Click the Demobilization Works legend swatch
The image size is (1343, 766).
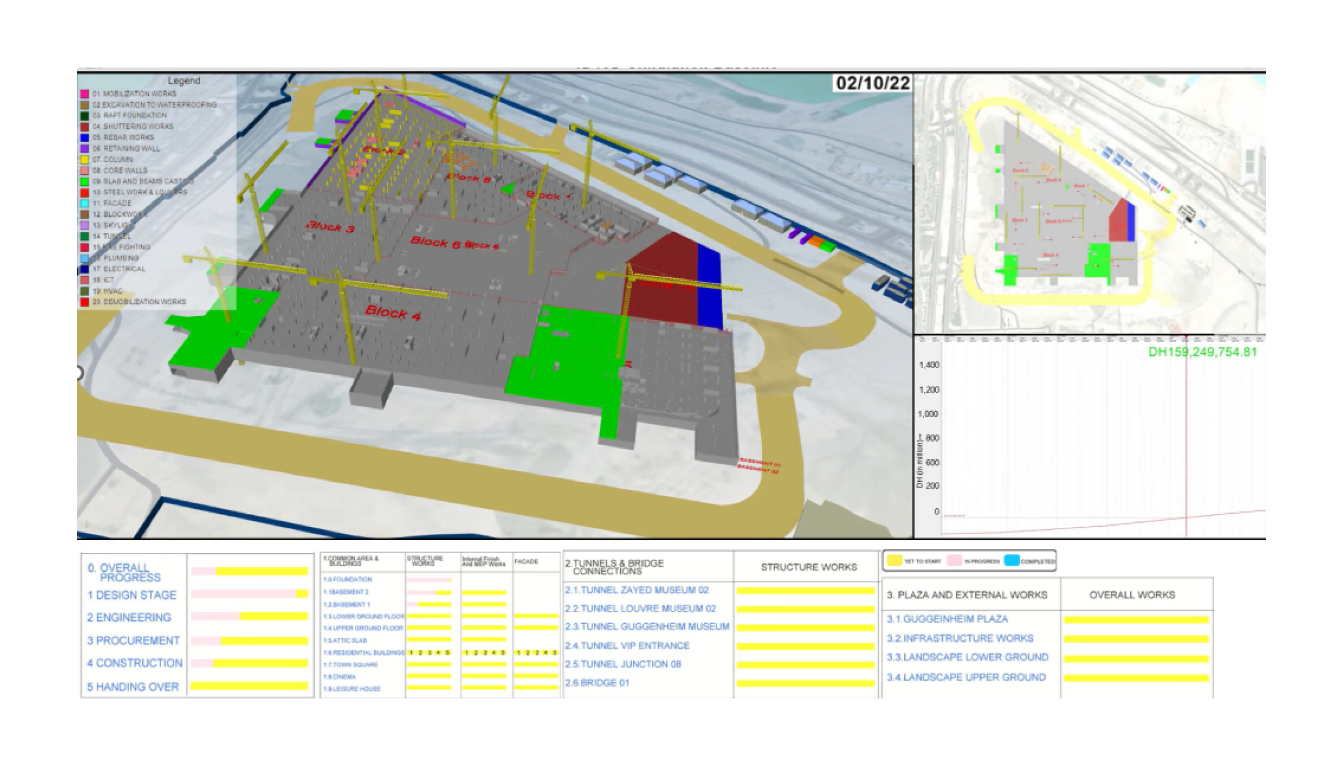click(84, 301)
